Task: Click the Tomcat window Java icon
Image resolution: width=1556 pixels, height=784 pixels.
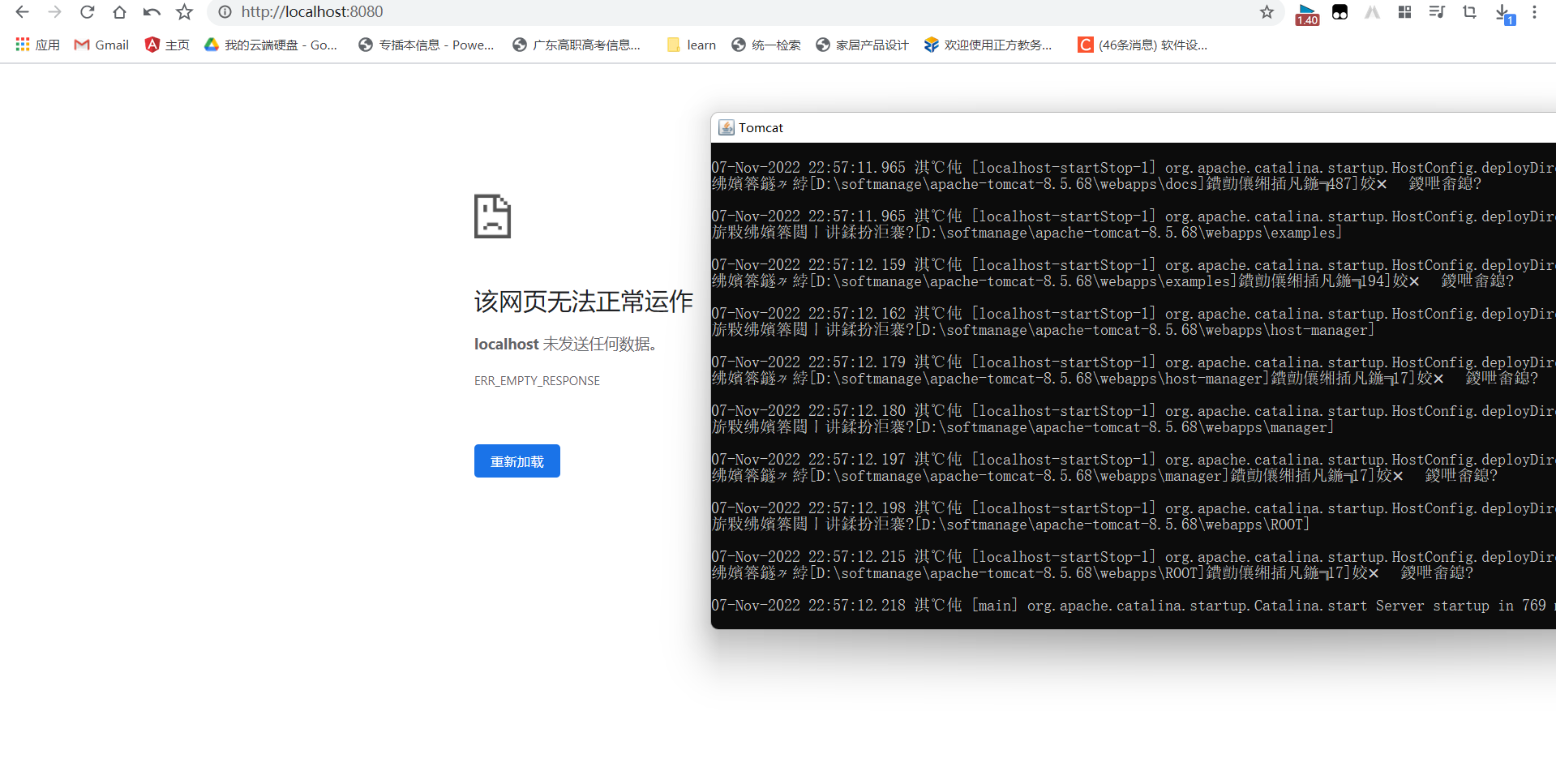Action: point(727,127)
